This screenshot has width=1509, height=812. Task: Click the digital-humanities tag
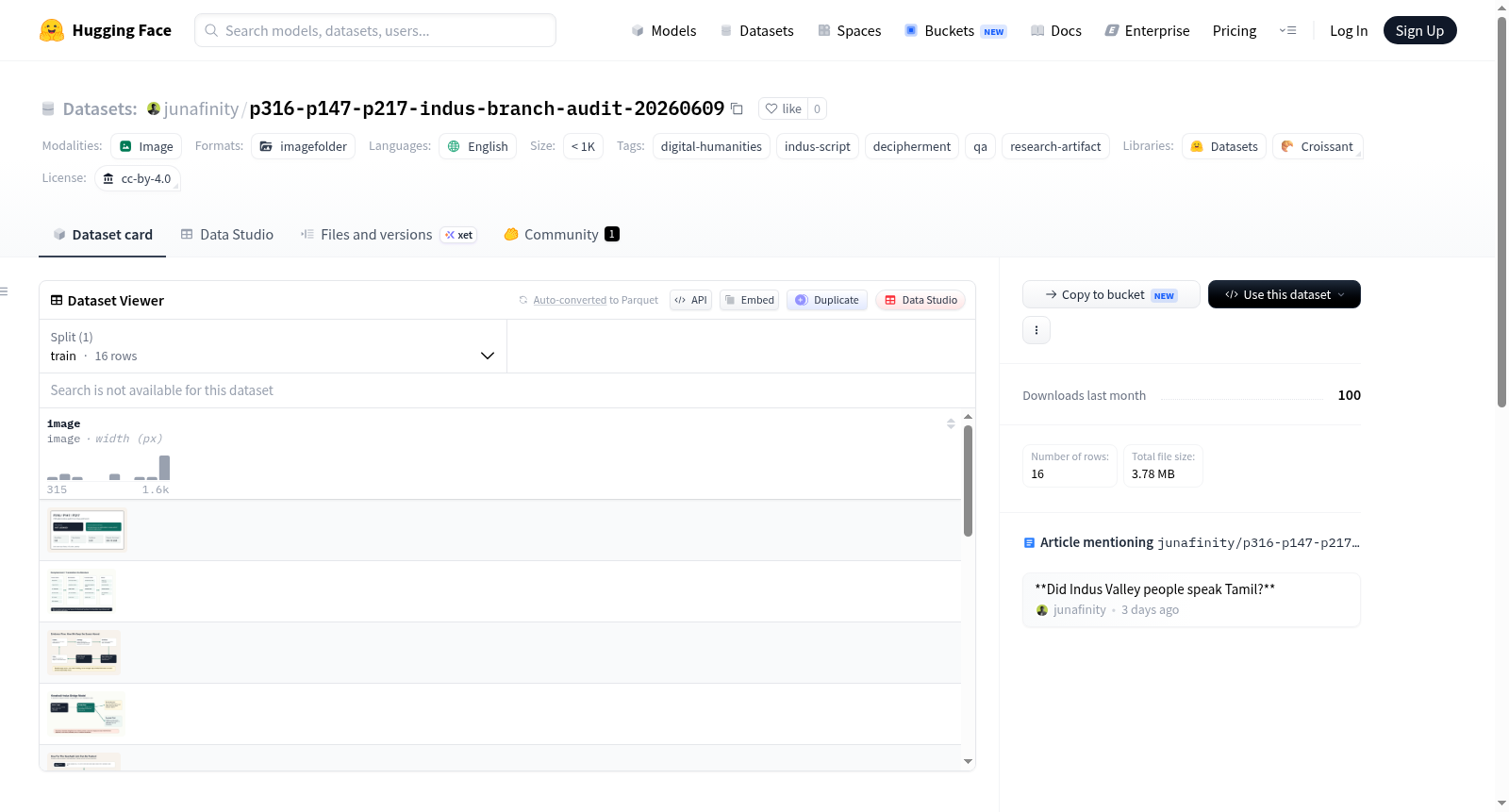(711, 146)
